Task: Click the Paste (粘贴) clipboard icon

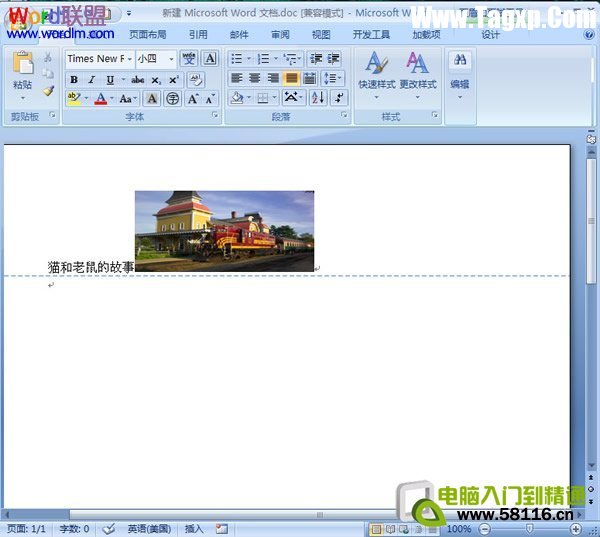Action: click(x=23, y=63)
